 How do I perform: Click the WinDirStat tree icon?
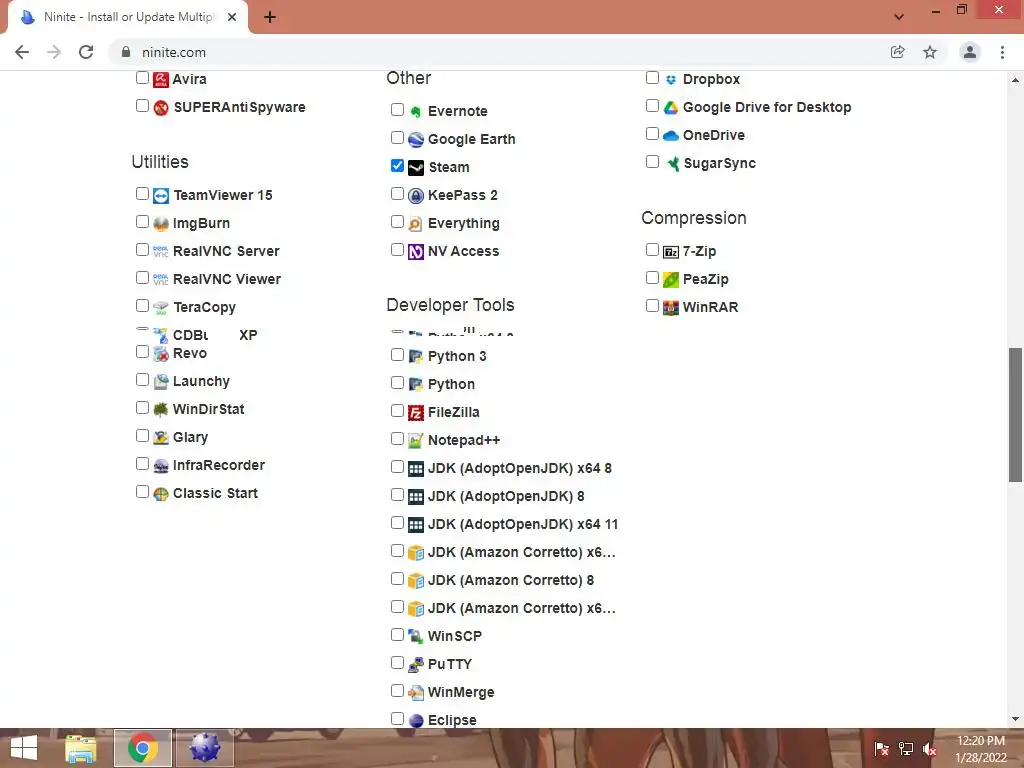click(x=161, y=410)
